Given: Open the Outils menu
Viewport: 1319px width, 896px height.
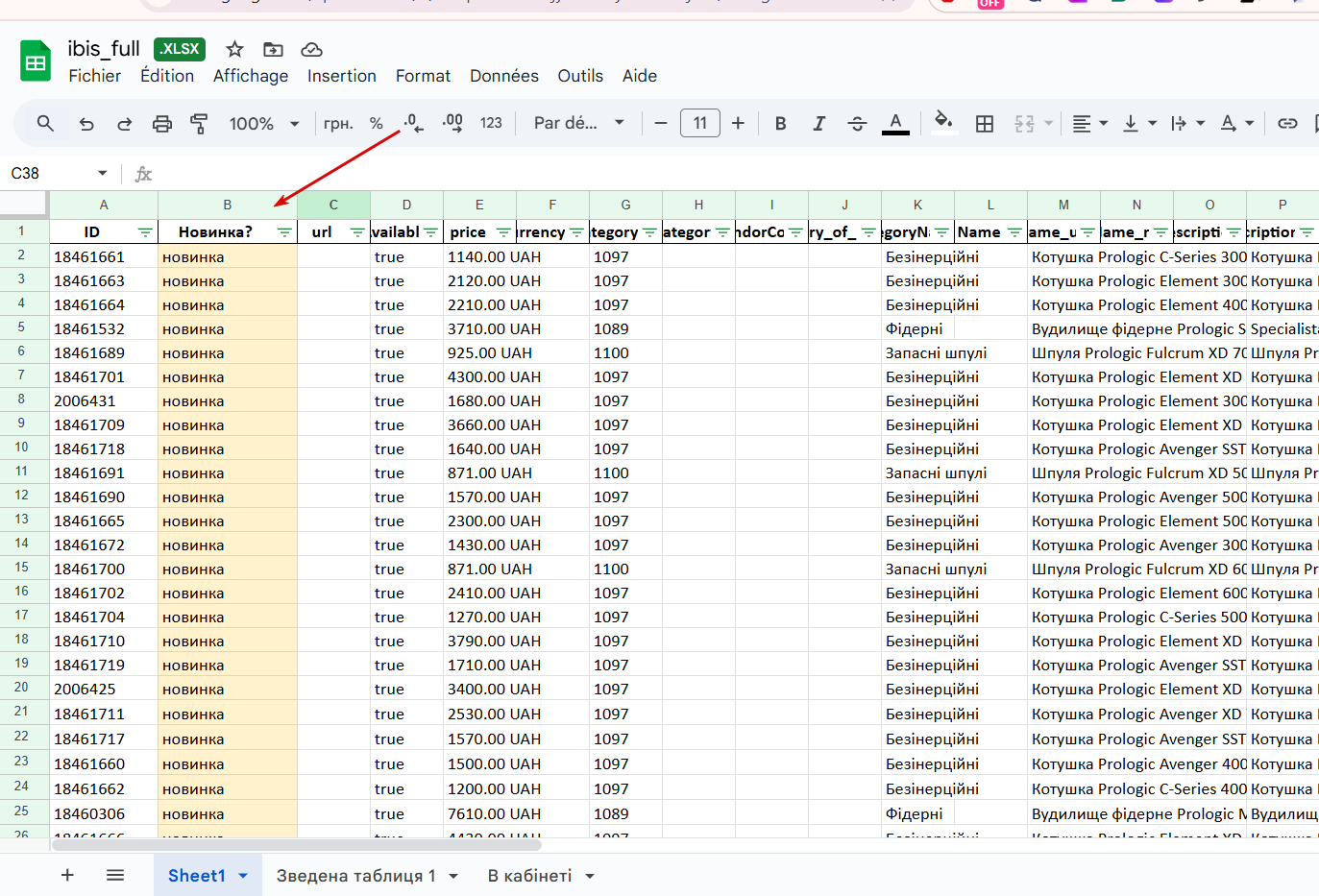Looking at the screenshot, I should pos(580,76).
